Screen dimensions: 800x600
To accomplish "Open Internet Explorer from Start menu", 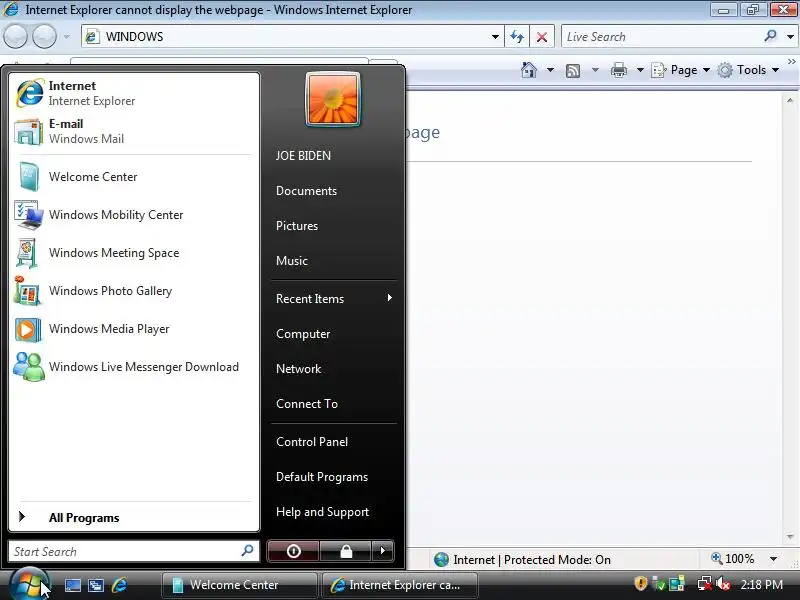I will coord(134,93).
